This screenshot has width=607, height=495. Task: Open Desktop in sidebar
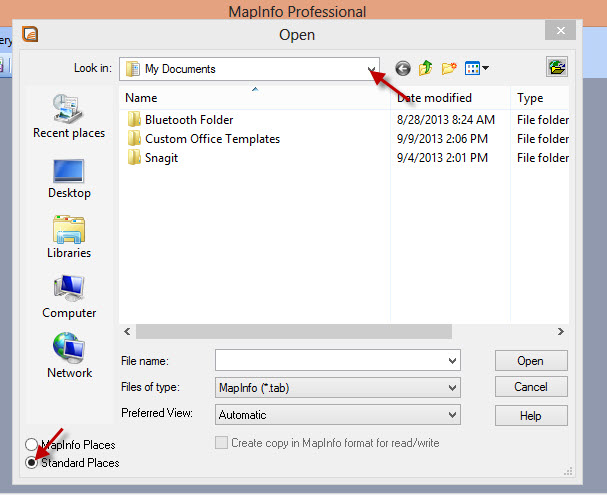pos(69,179)
